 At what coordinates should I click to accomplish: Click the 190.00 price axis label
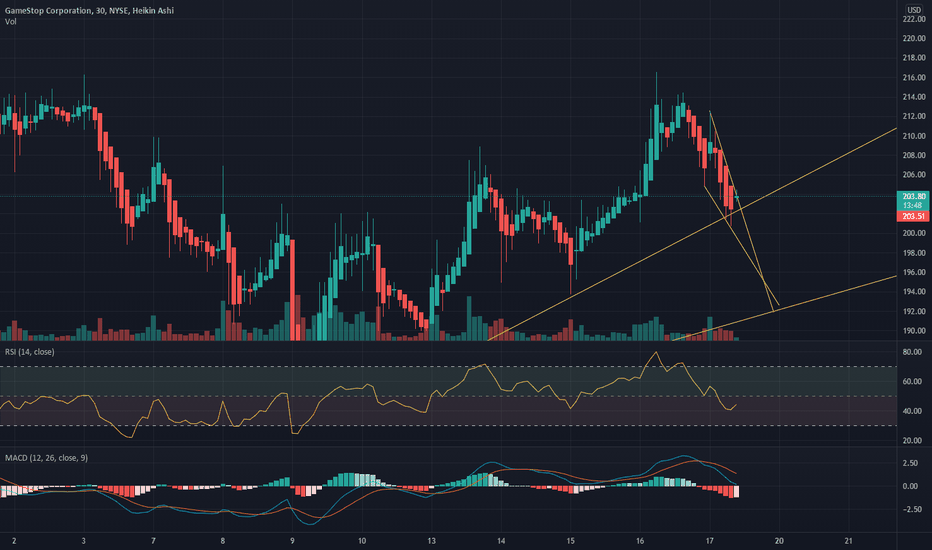(914, 331)
